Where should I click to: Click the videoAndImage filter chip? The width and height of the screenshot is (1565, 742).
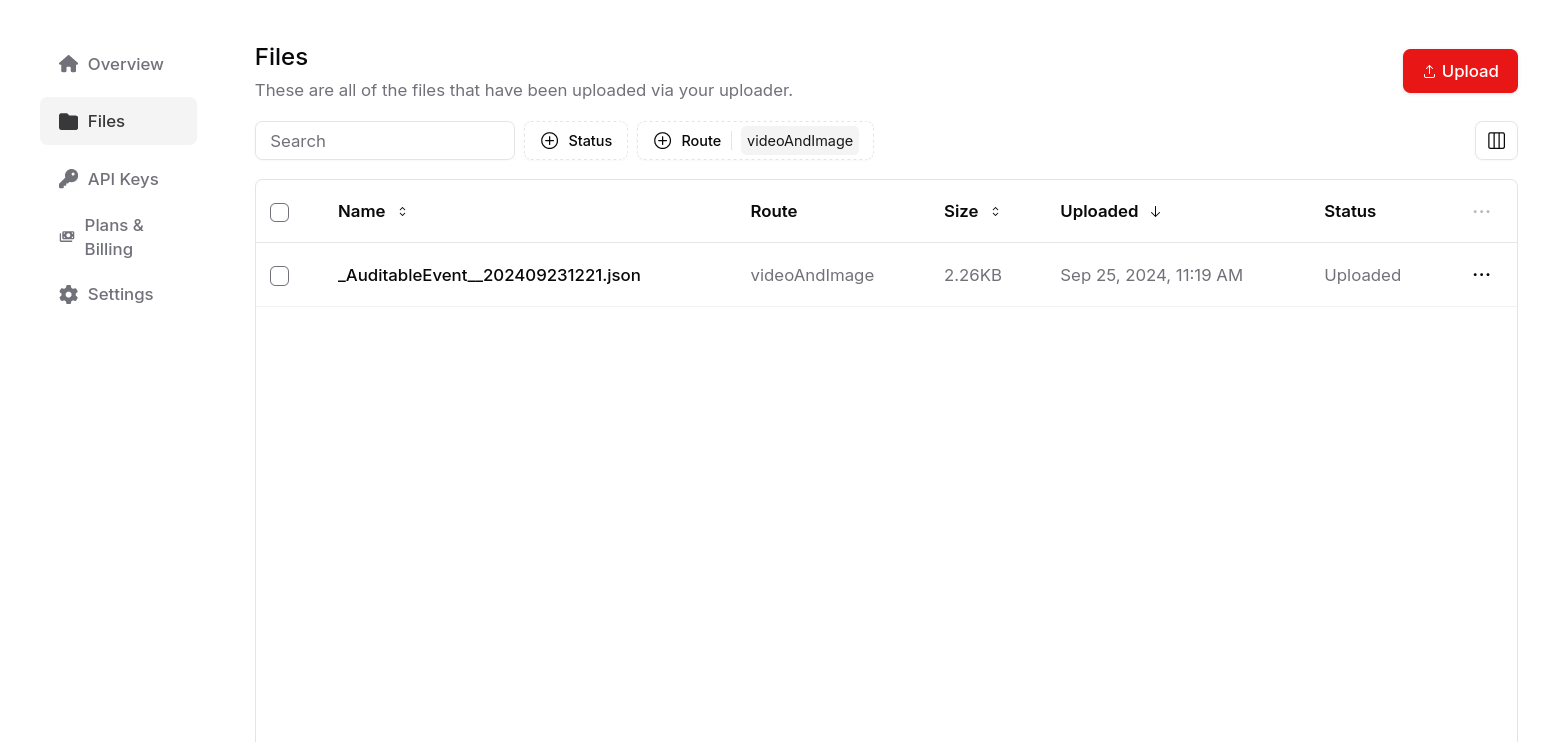pos(800,141)
